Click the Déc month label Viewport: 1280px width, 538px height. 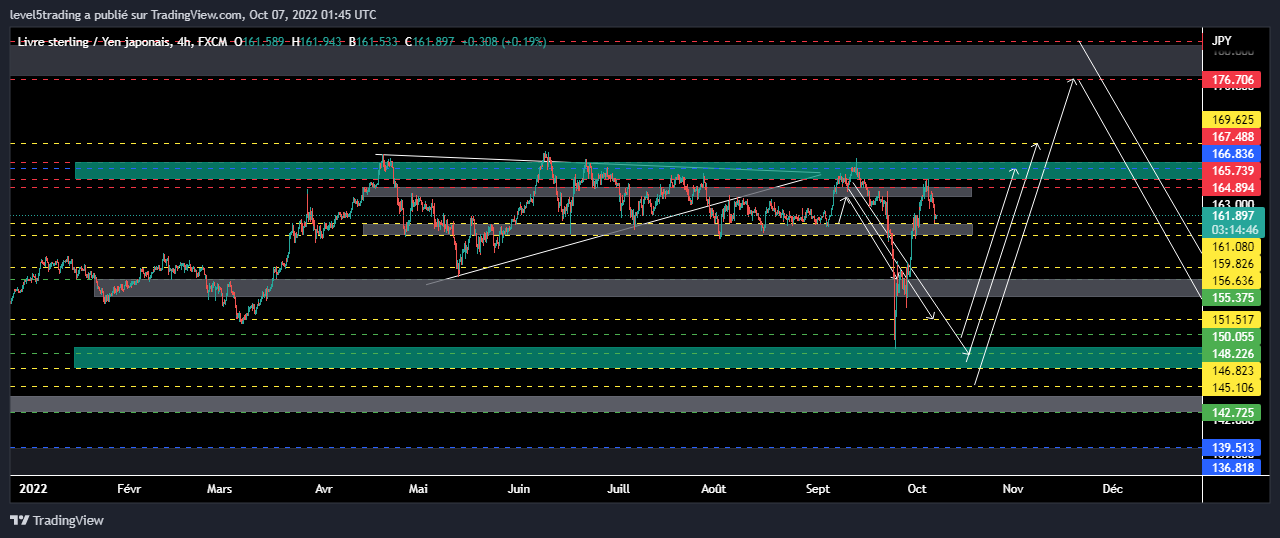pyautogui.click(x=1112, y=489)
